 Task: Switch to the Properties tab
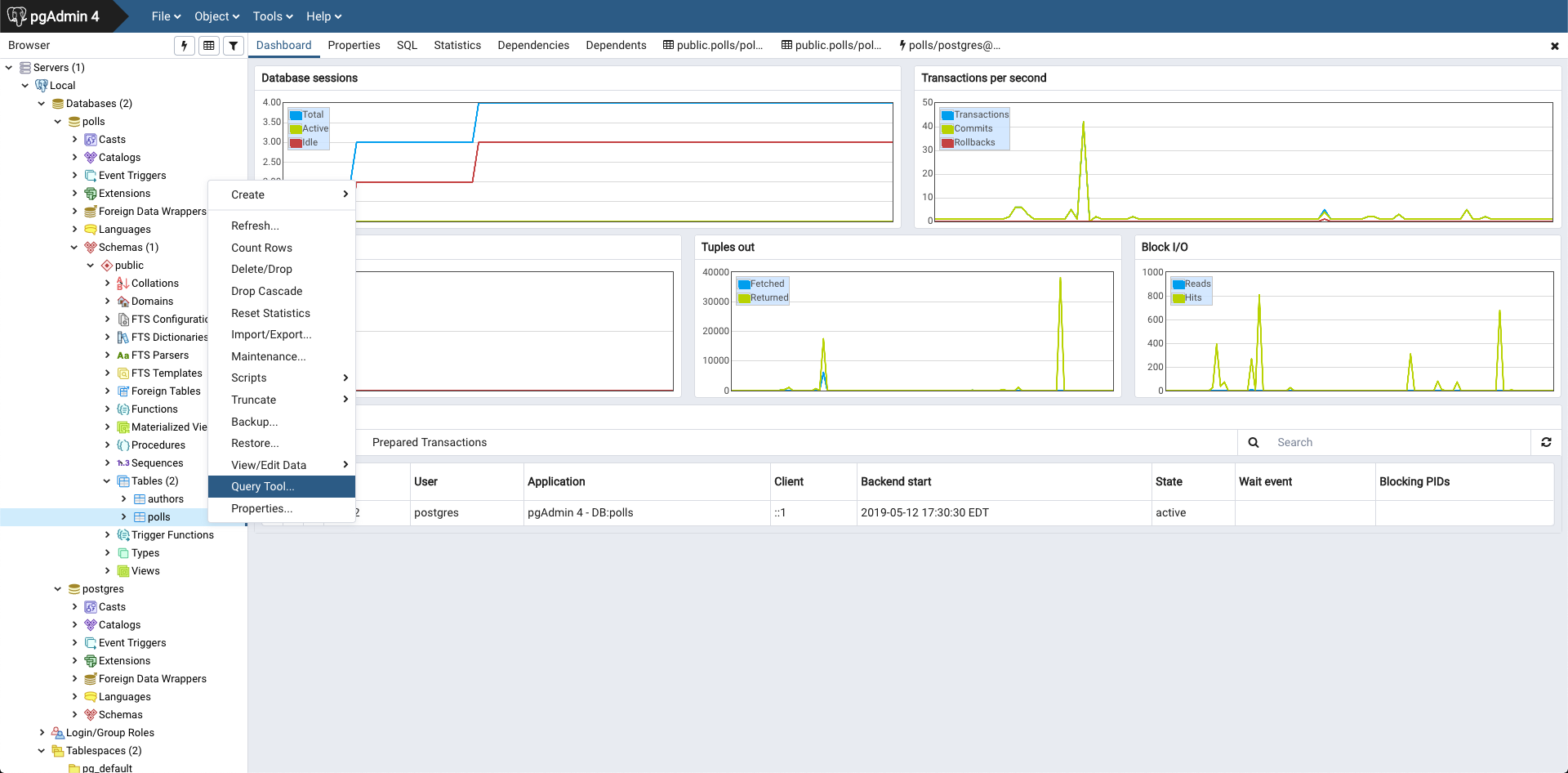pyautogui.click(x=354, y=45)
